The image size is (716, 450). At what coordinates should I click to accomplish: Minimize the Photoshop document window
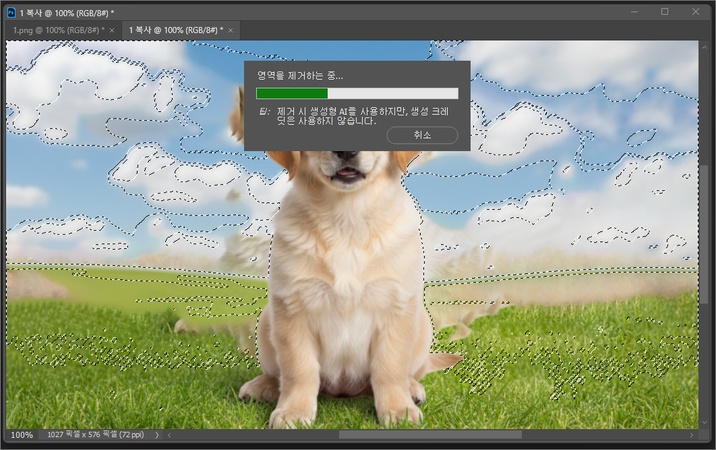633,11
